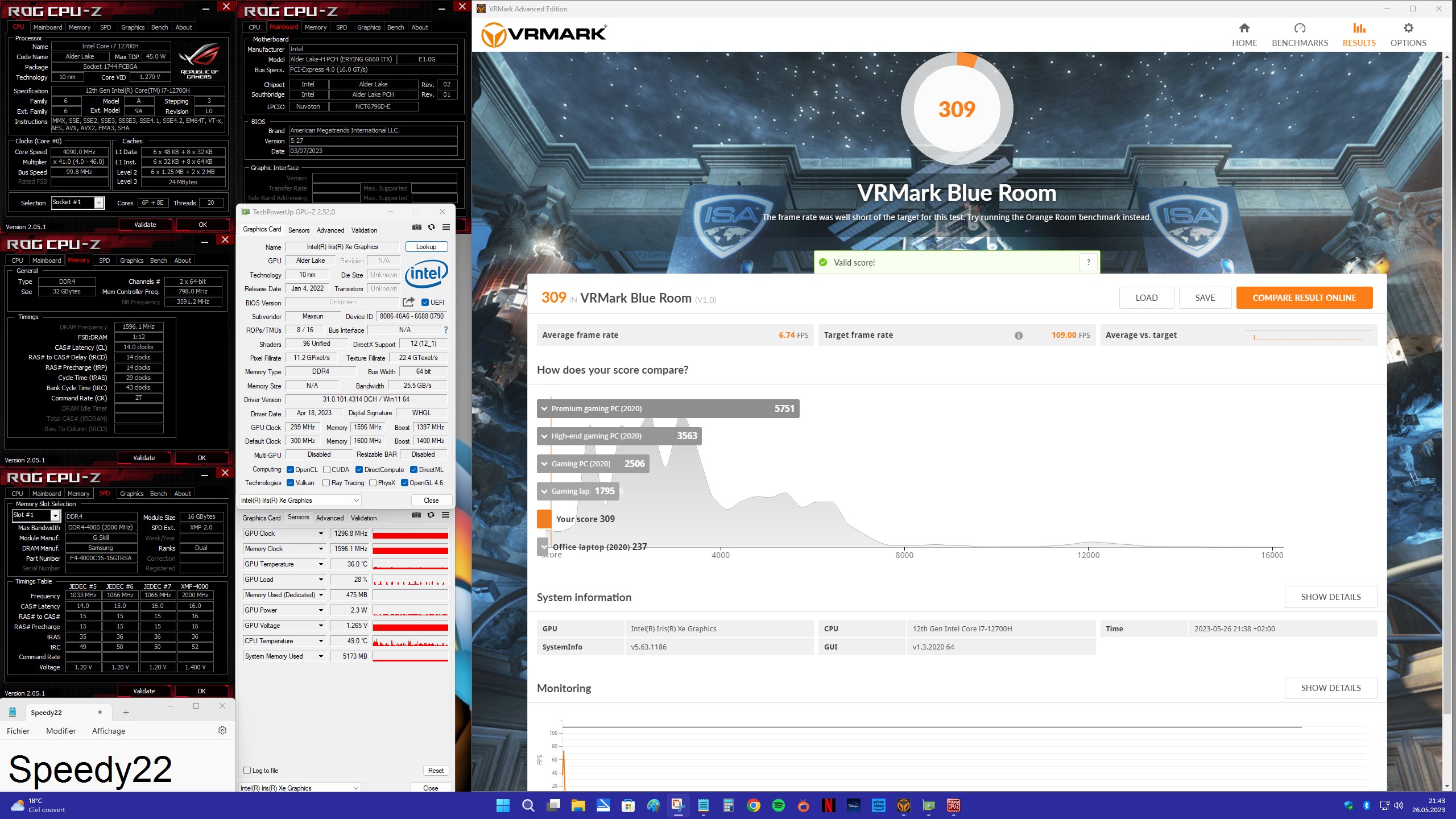Open Netflix from the taskbar
Image resolution: width=1456 pixels, height=819 pixels.
pyautogui.click(x=828, y=805)
